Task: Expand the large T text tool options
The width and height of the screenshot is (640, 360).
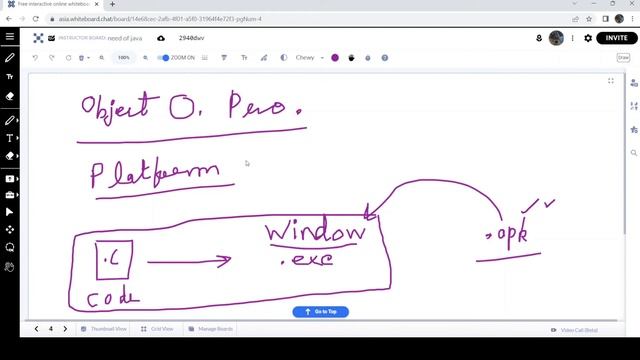Action: click(x=17, y=138)
